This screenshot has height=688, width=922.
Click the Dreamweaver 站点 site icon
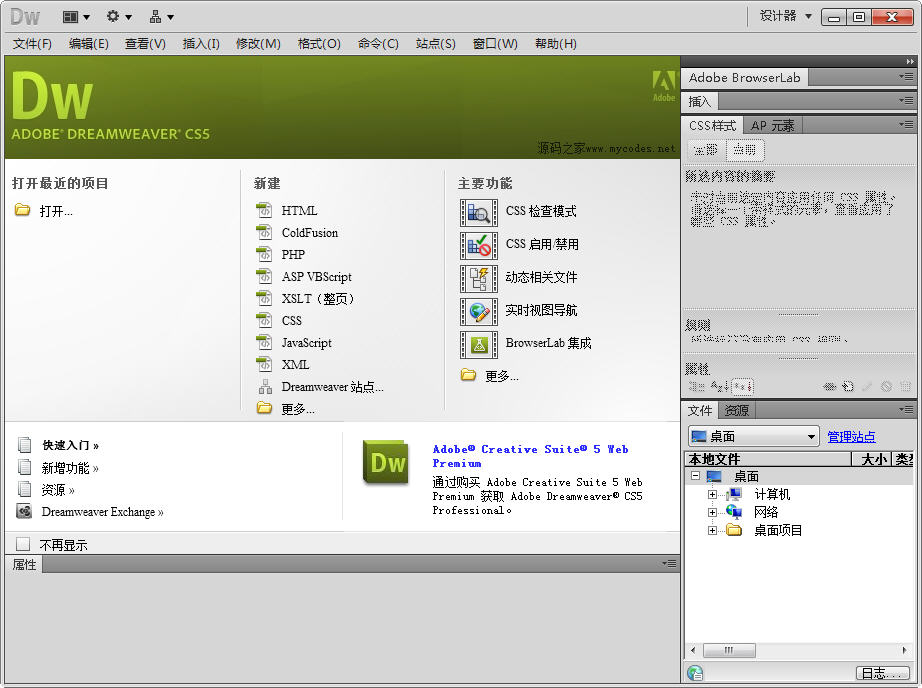point(265,386)
